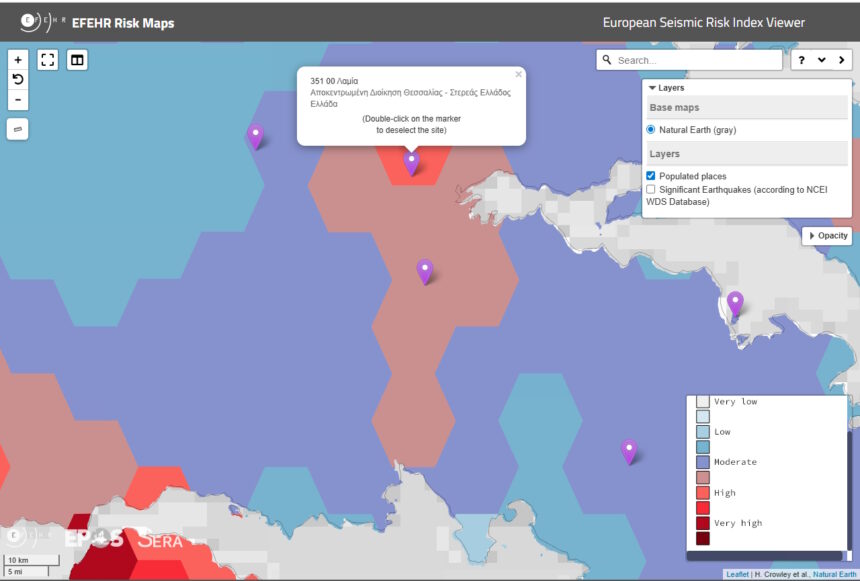This screenshot has width=860, height=581.
Task: Zoom out with the minus button
Action: coord(18,101)
